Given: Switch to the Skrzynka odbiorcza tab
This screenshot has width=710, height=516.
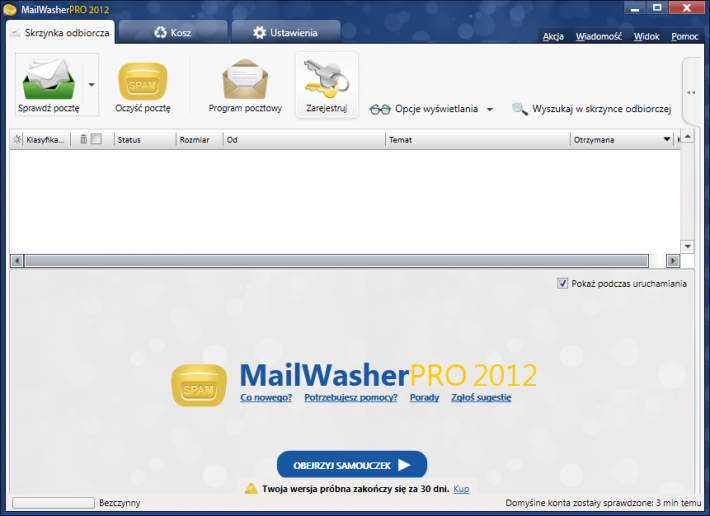Looking at the screenshot, I should [60, 33].
